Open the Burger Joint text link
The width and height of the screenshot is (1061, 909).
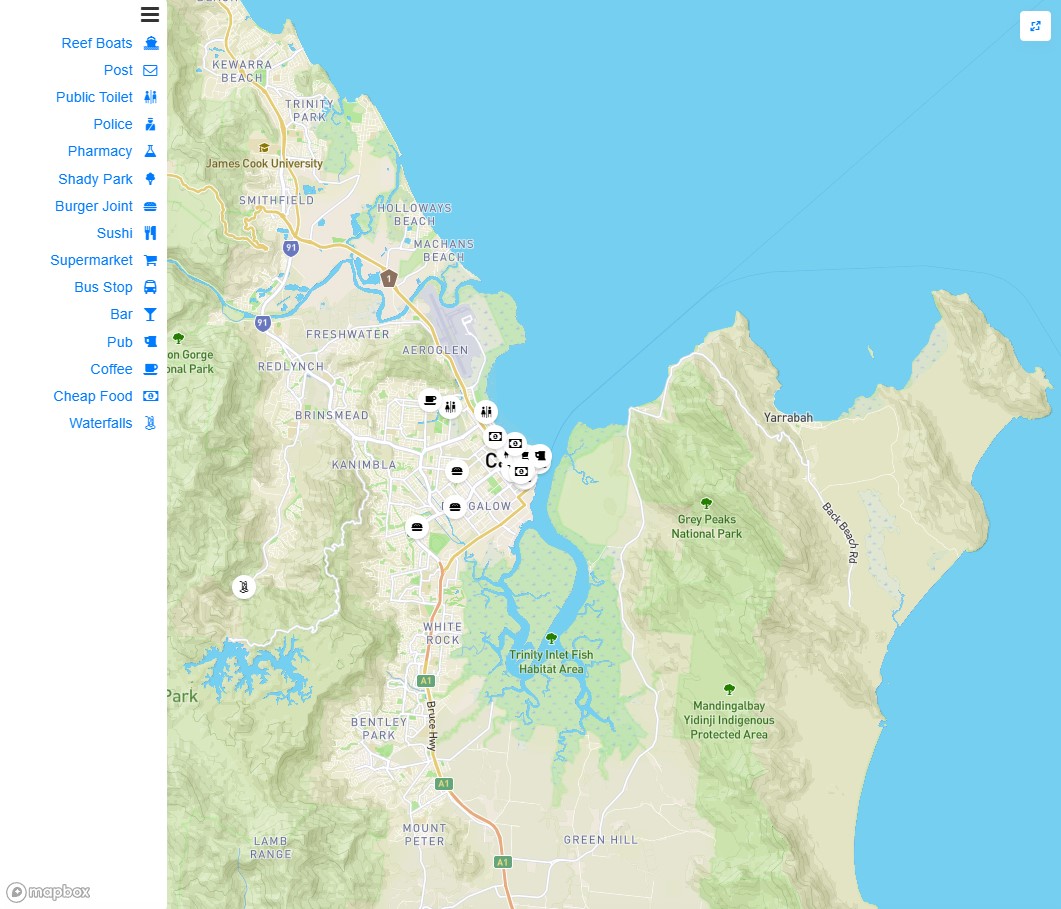click(x=94, y=206)
